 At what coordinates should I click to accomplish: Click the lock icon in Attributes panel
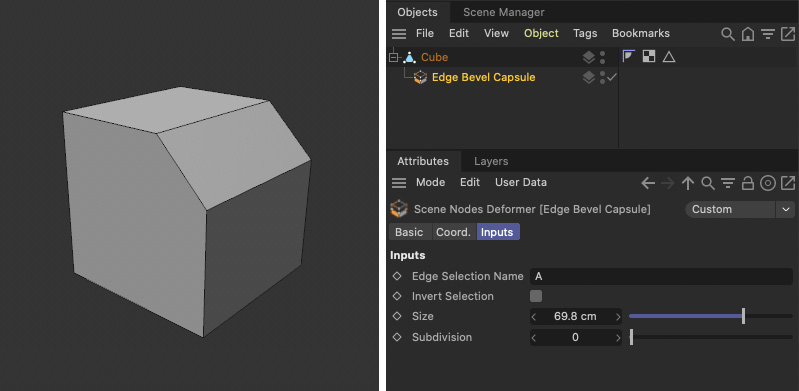click(x=748, y=183)
